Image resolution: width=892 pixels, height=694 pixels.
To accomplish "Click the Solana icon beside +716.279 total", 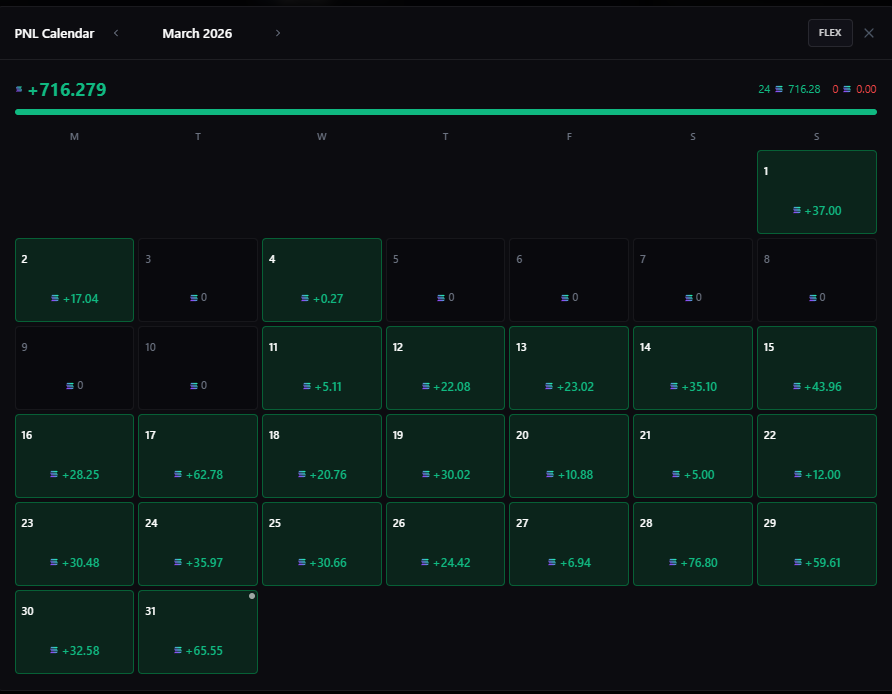I will pos(19,89).
